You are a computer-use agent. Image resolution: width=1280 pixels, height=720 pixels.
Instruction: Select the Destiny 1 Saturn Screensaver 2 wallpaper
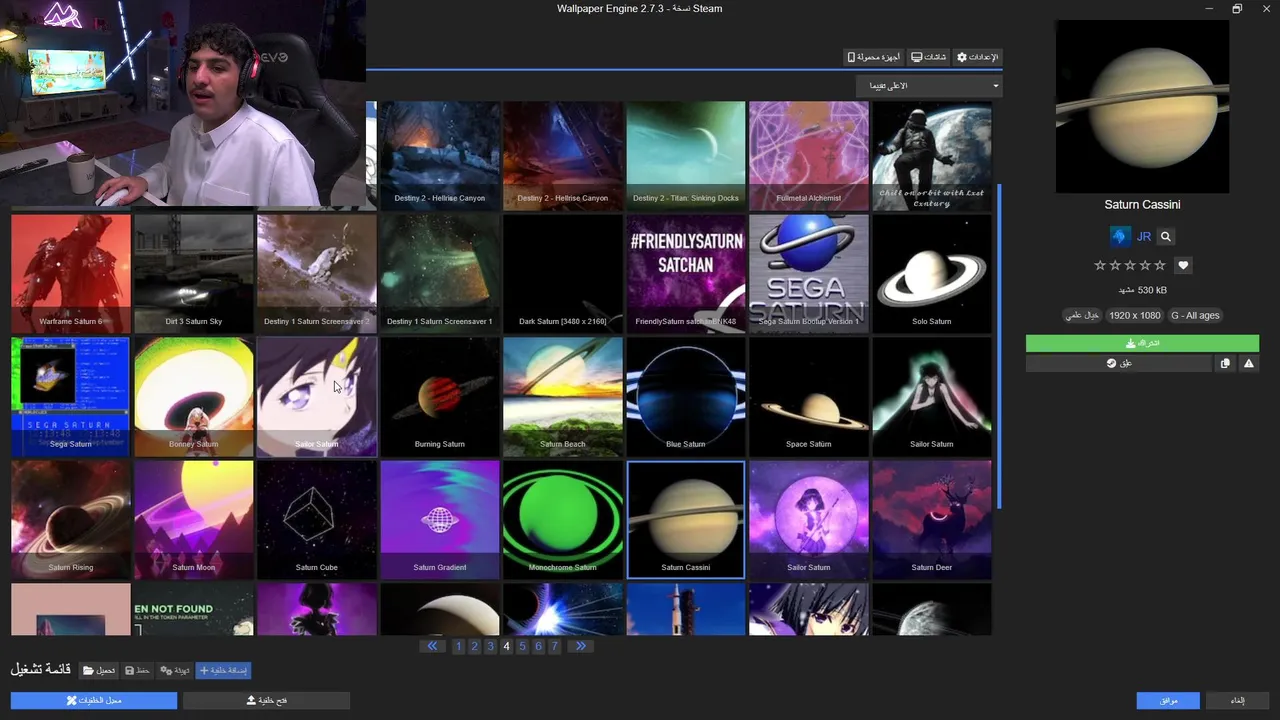(316, 273)
